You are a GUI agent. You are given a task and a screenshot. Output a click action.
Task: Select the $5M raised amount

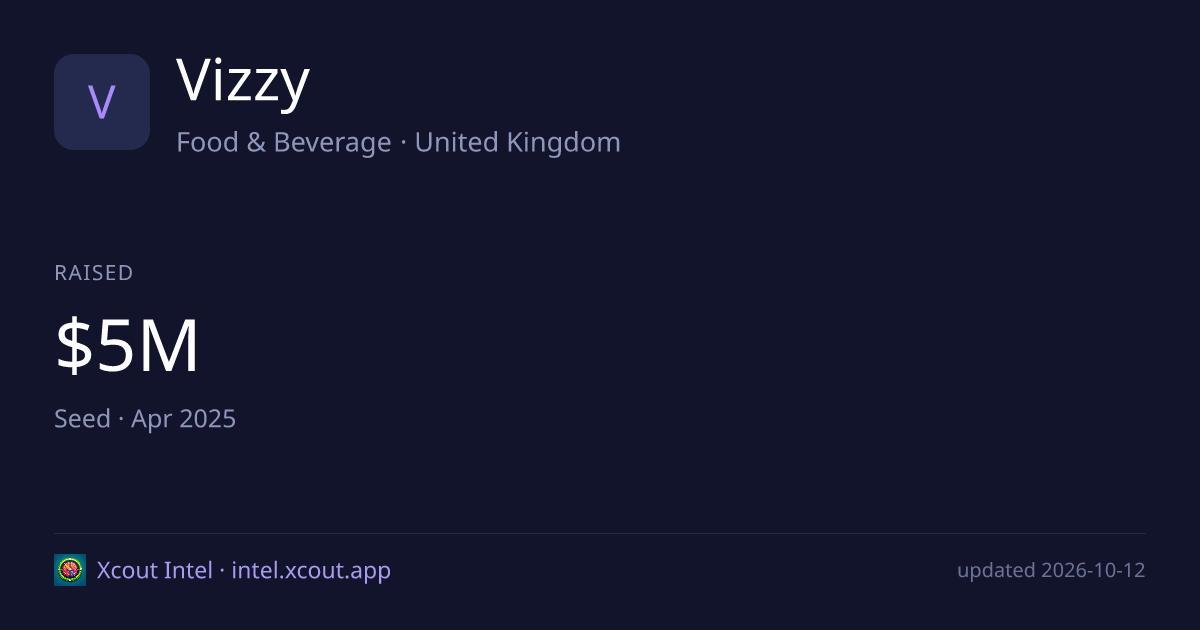point(127,347)
